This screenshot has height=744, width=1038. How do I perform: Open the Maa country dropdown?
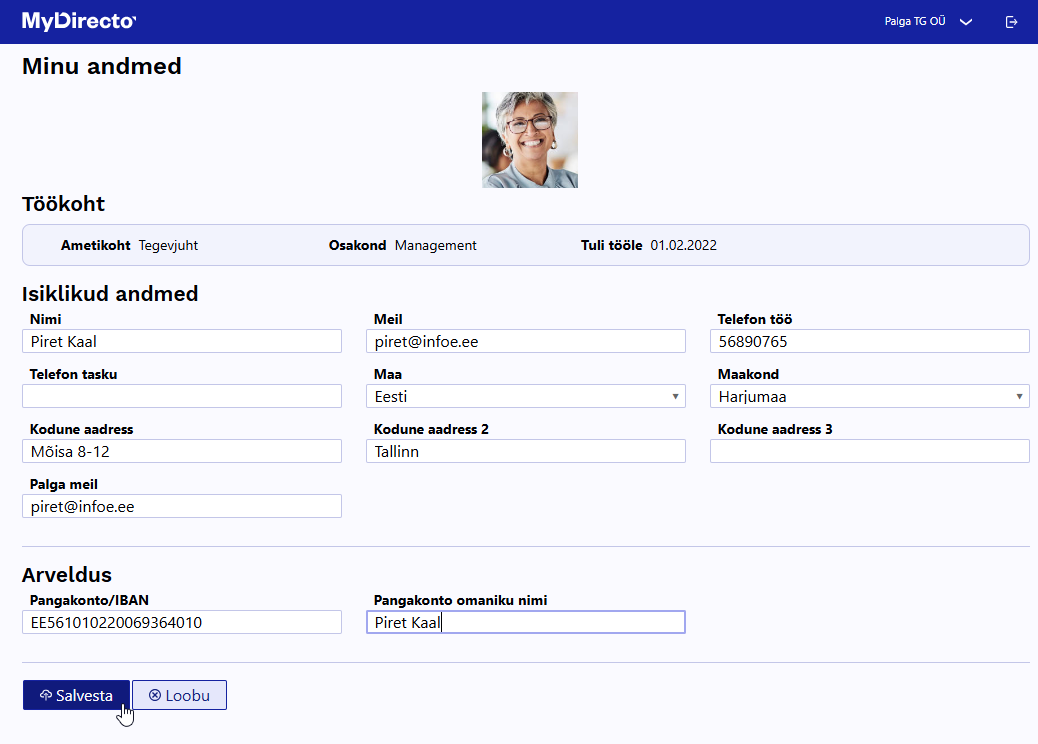[x=526, y=397]
